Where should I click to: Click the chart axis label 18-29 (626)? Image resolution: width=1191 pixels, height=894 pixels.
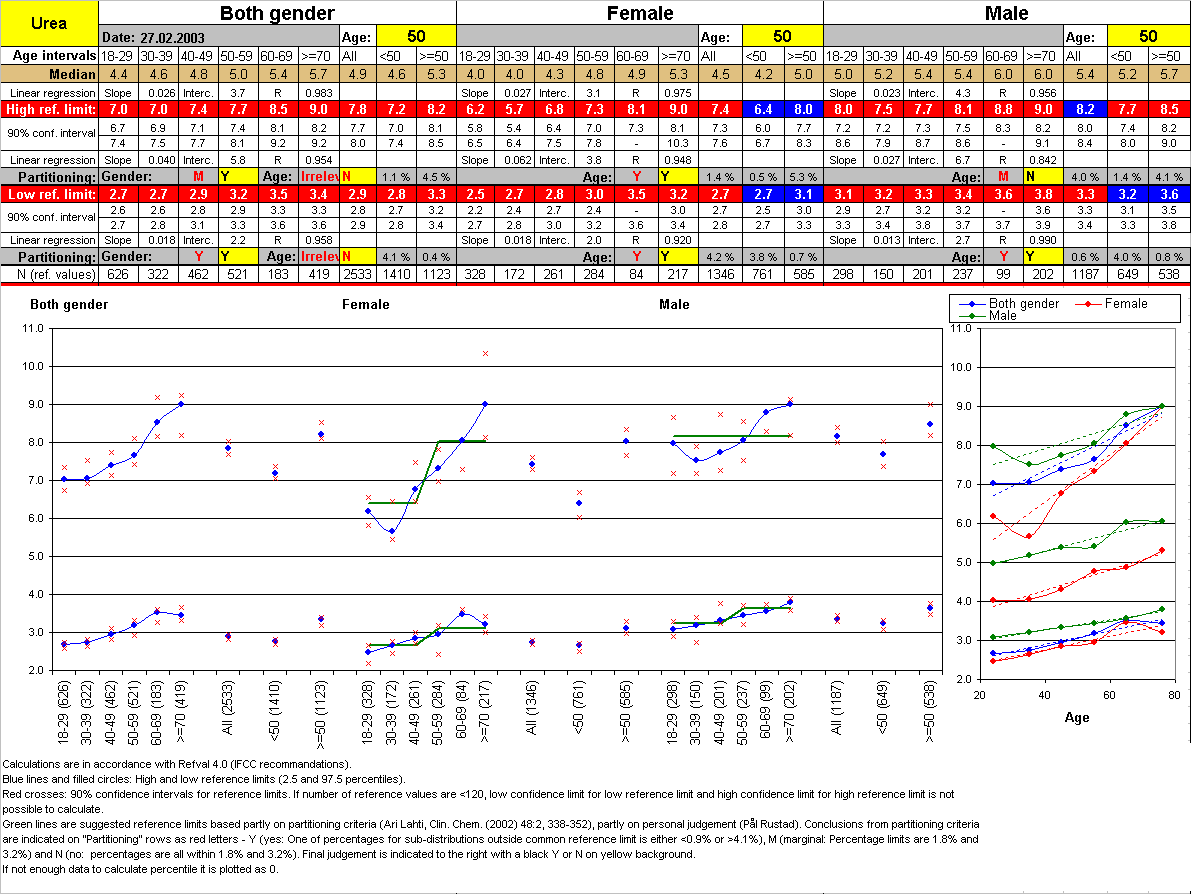[x=64, y=711]
